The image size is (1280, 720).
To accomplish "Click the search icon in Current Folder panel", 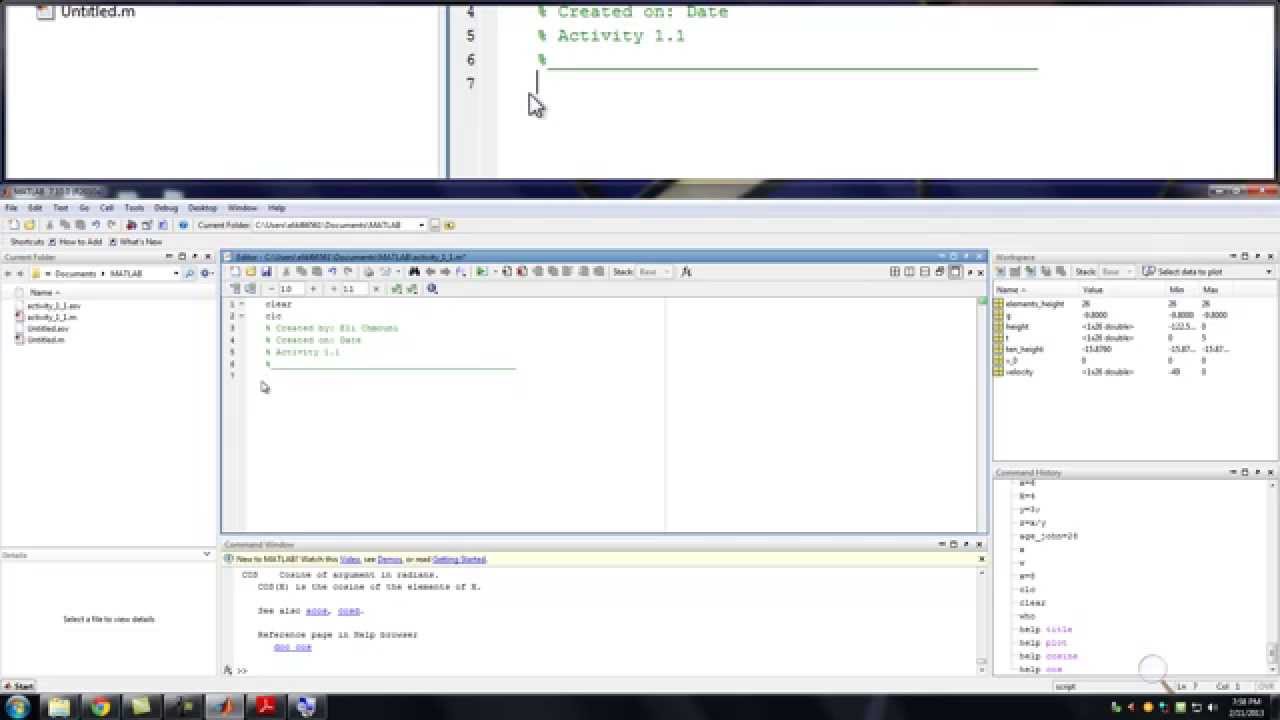I will [190, 273].
